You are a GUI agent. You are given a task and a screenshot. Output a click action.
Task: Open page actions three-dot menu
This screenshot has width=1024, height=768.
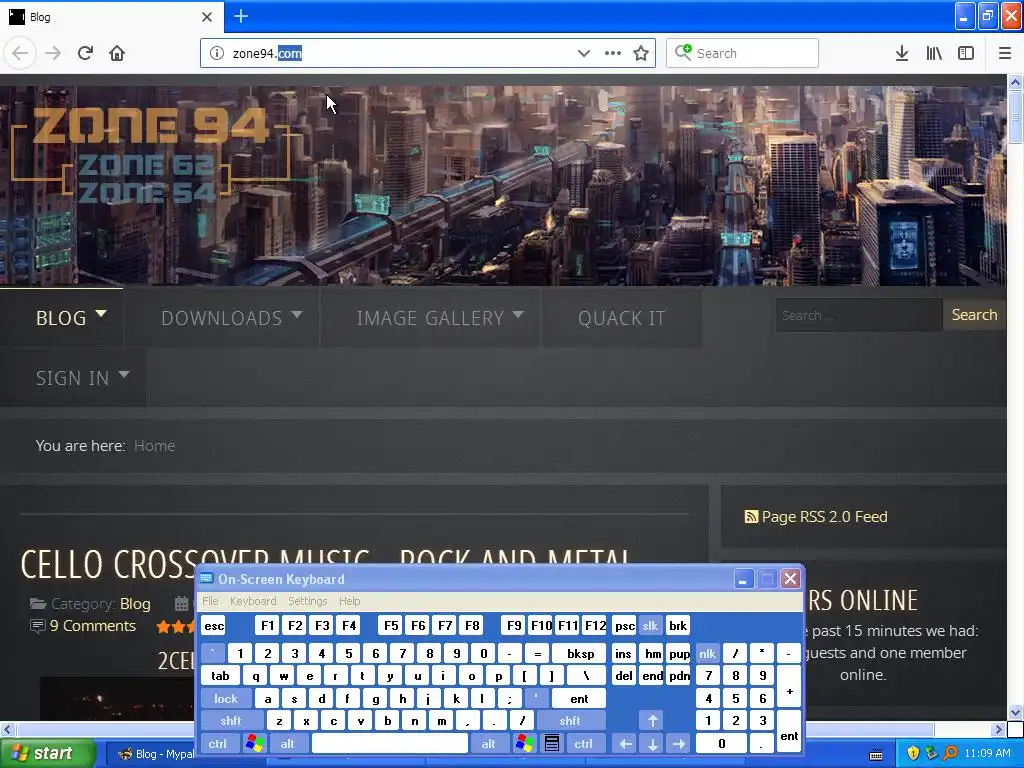613,53
